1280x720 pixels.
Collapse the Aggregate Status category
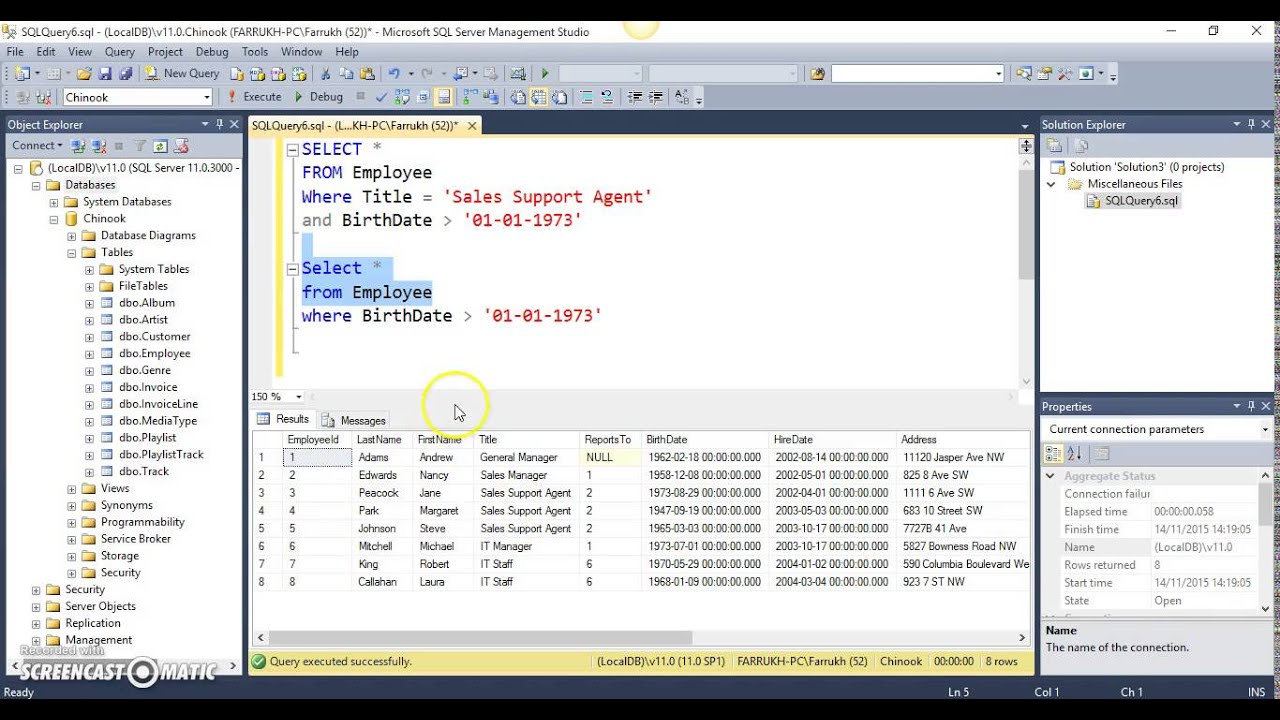click(x=1050, y=476)
